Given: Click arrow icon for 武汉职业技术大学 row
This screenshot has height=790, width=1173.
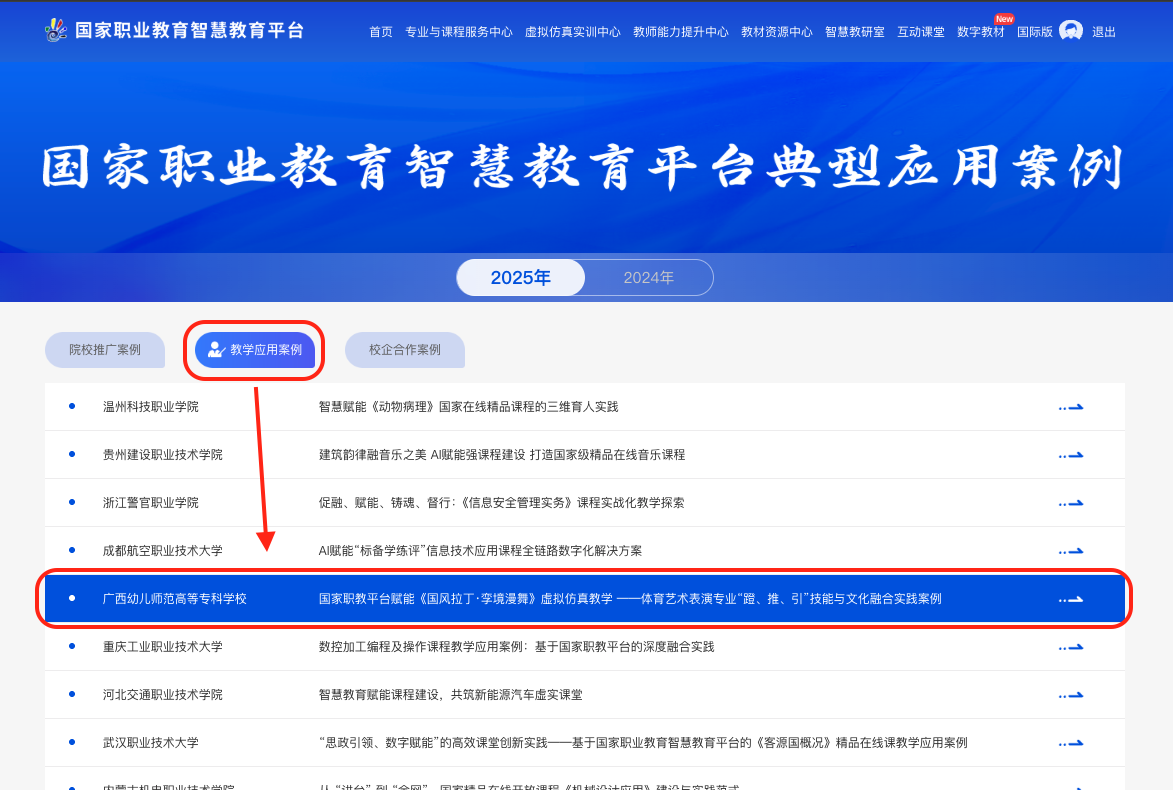Looking at the screenshot, I should [x=1071, y=743].
